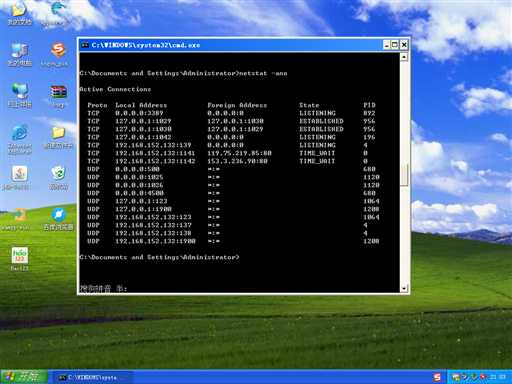Click UDP local address 0.0.0.0:1025
Screen dimensions: 512x384
139,177
